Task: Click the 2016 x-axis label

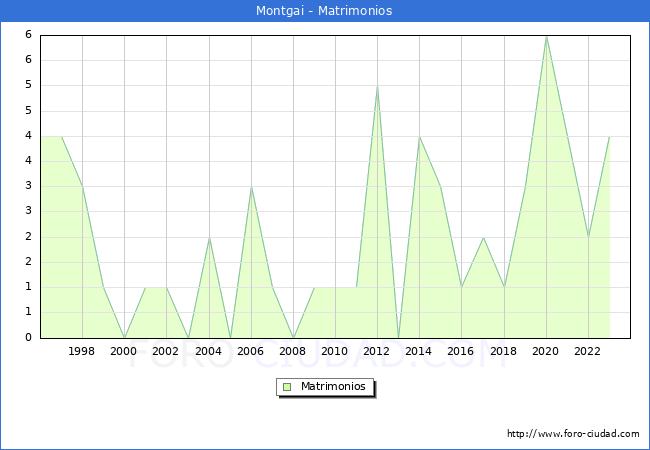Action: pos(461,351)
